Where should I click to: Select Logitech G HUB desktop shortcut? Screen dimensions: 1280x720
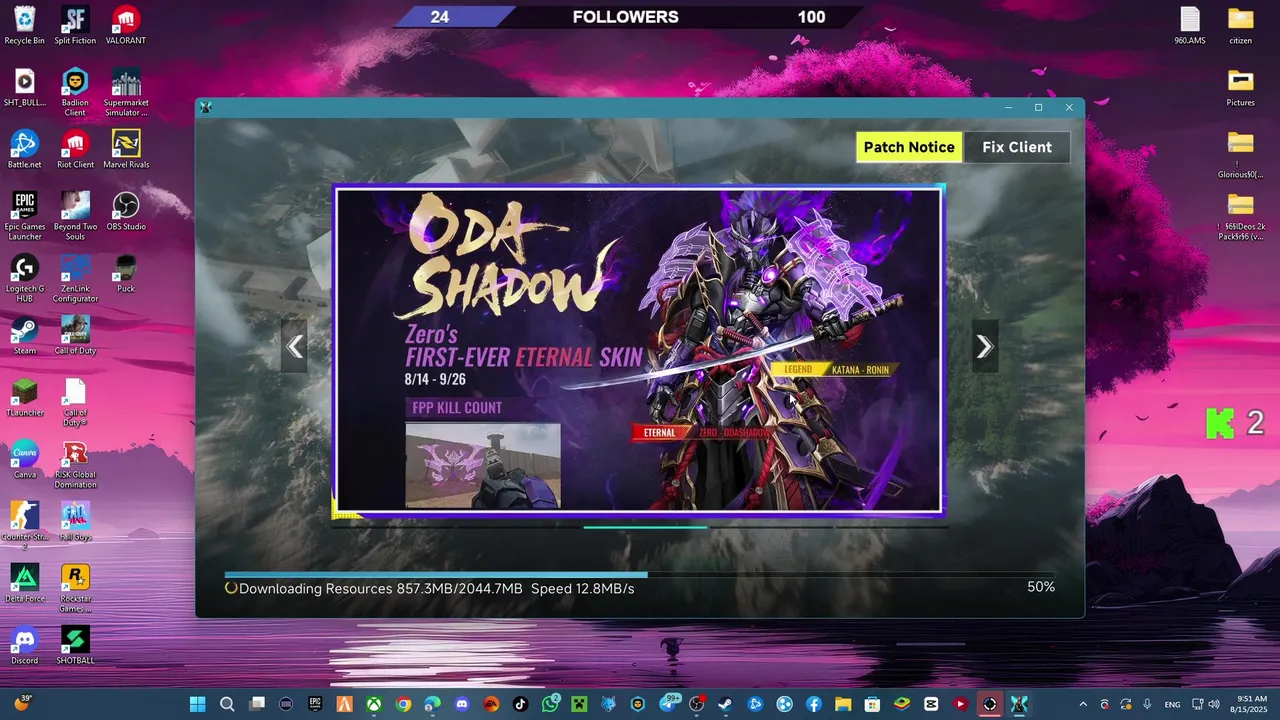(24, 278)
